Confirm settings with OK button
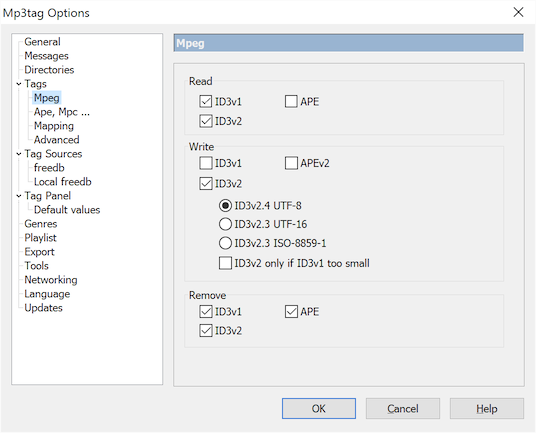This screenshot has width=536, height=433. tap(319, 408)
